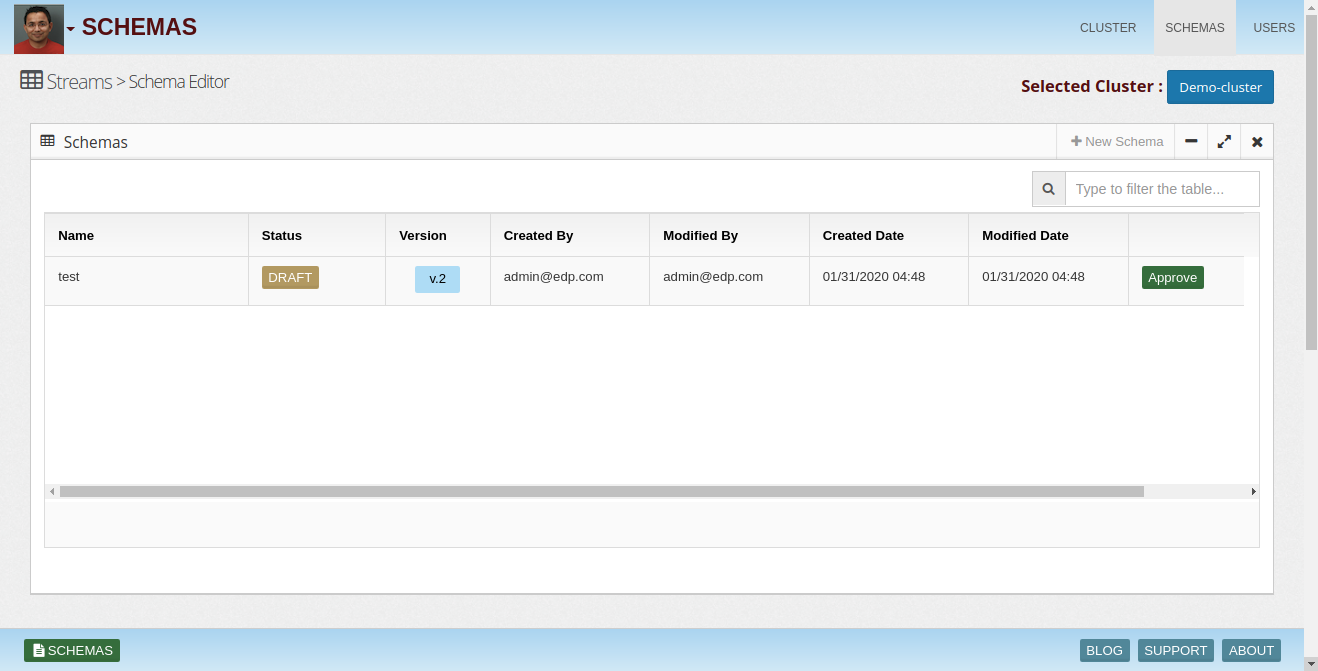Focus the table filter input field

[1162, 189]
